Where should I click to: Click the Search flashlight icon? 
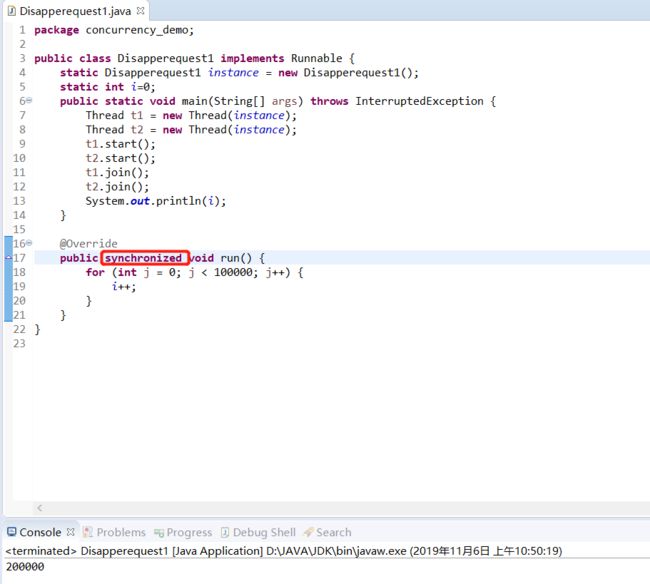pyautogui.click(x=308, y=532)
